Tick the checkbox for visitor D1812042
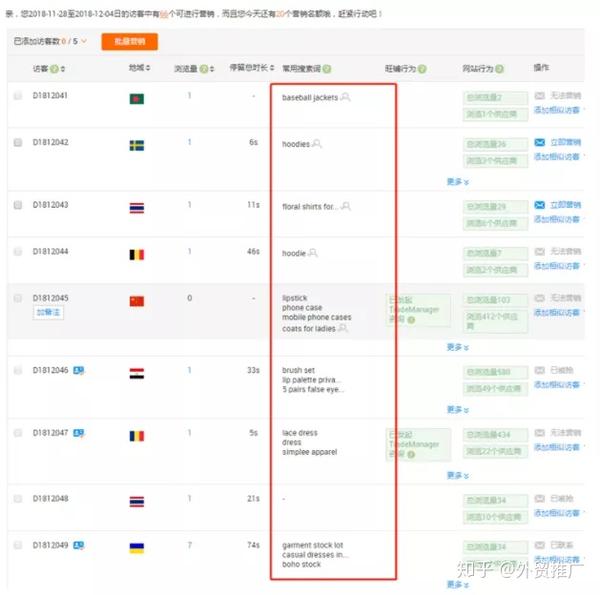This screenshot has width=600, height=595. pyautogui.click(x=18, y=142)
